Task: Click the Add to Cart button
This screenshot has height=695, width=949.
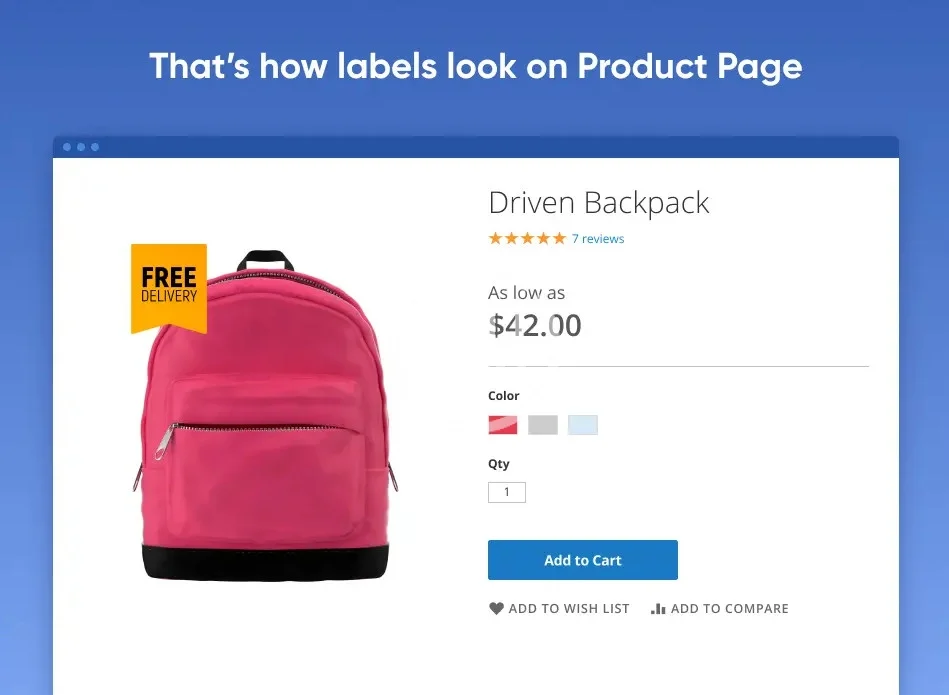Action: [583, 560]
